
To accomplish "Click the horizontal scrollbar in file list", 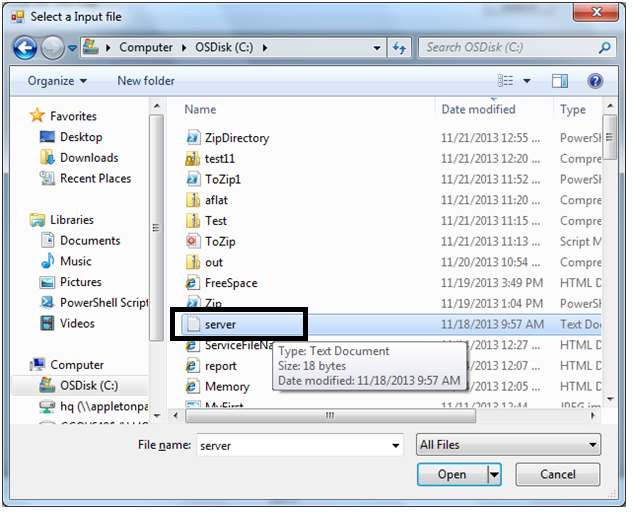I will pyautogui.click(x=330, y=414).
